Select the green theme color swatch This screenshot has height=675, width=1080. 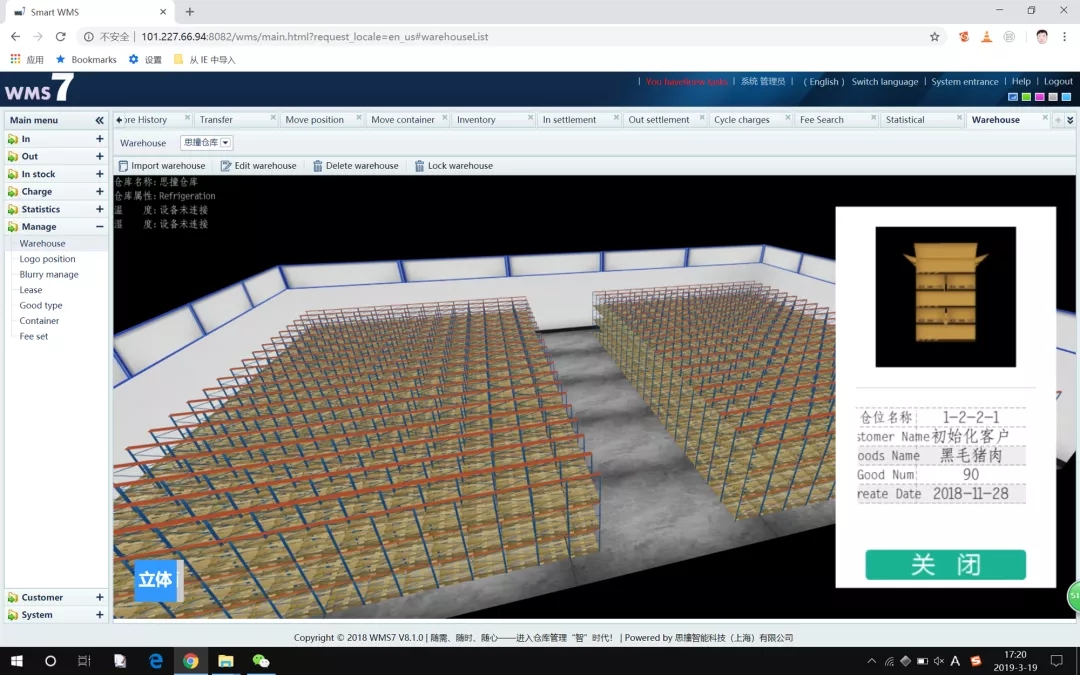pyautogui.click(x=1026, y=97)
